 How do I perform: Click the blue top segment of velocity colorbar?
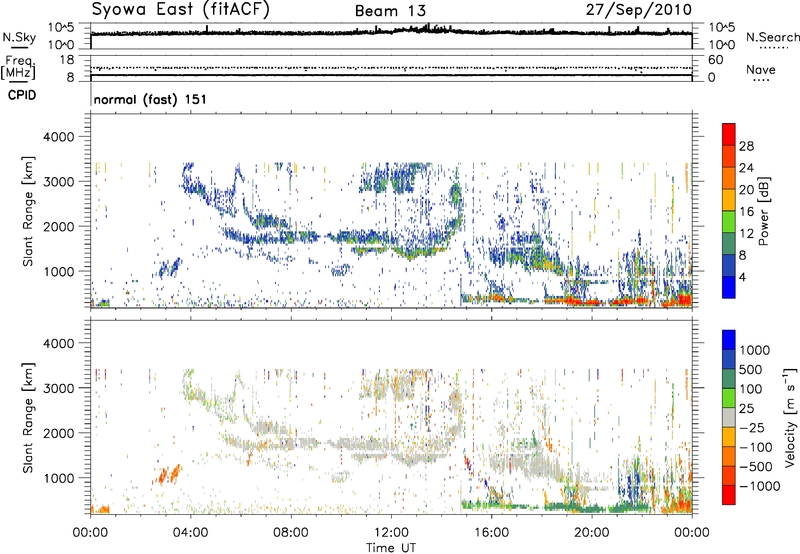(x=729, y=340)
